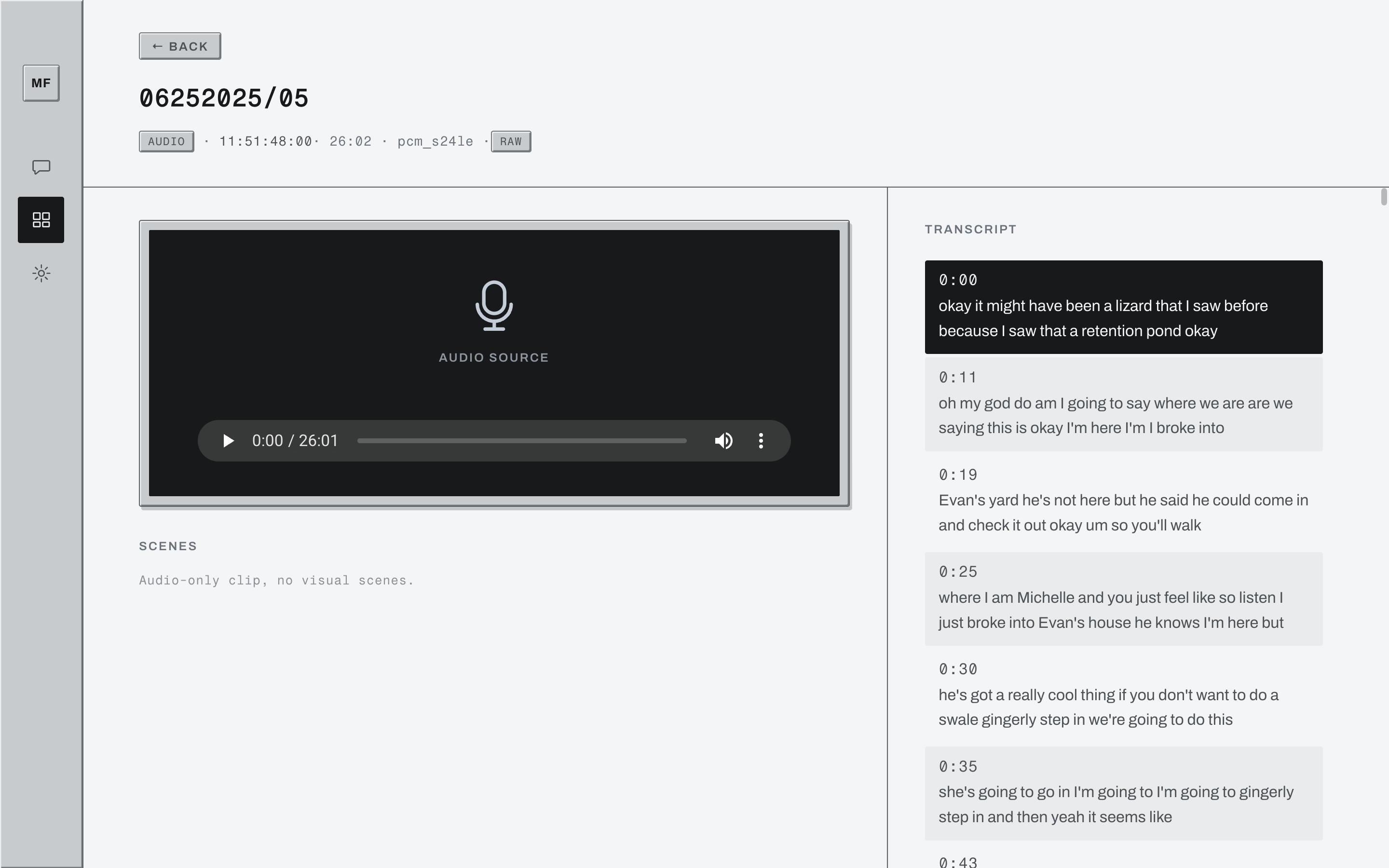1389x868 pixels.
Task: Toggle the sun theme icon
Action: [41, 273]
